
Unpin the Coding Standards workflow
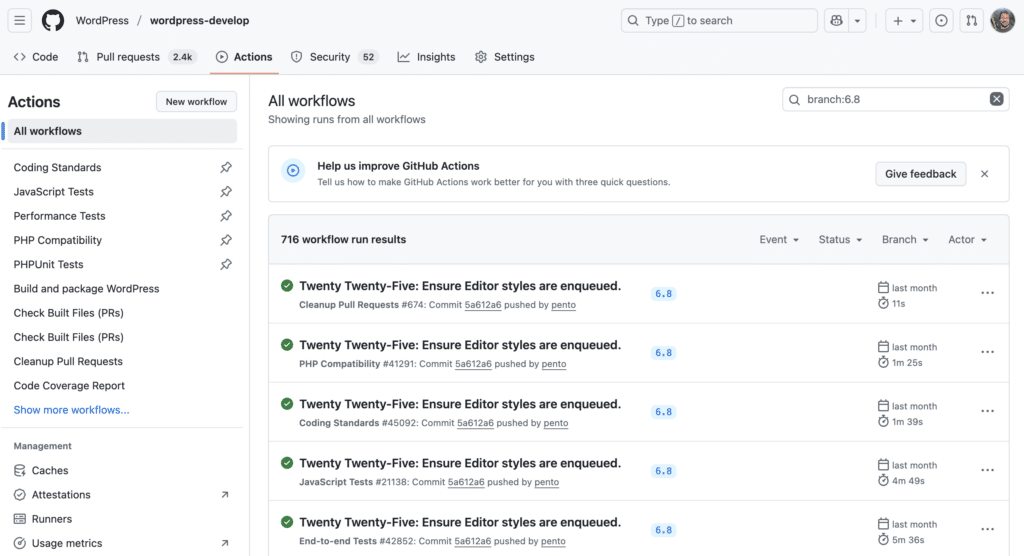click(x=226, y=167)
